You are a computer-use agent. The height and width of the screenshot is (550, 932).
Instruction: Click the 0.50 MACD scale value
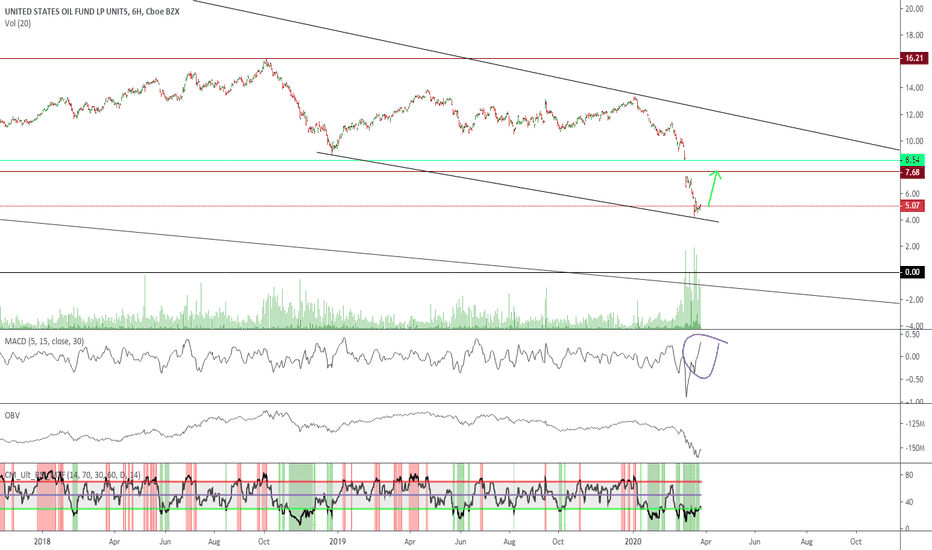(x=912, y=335)
